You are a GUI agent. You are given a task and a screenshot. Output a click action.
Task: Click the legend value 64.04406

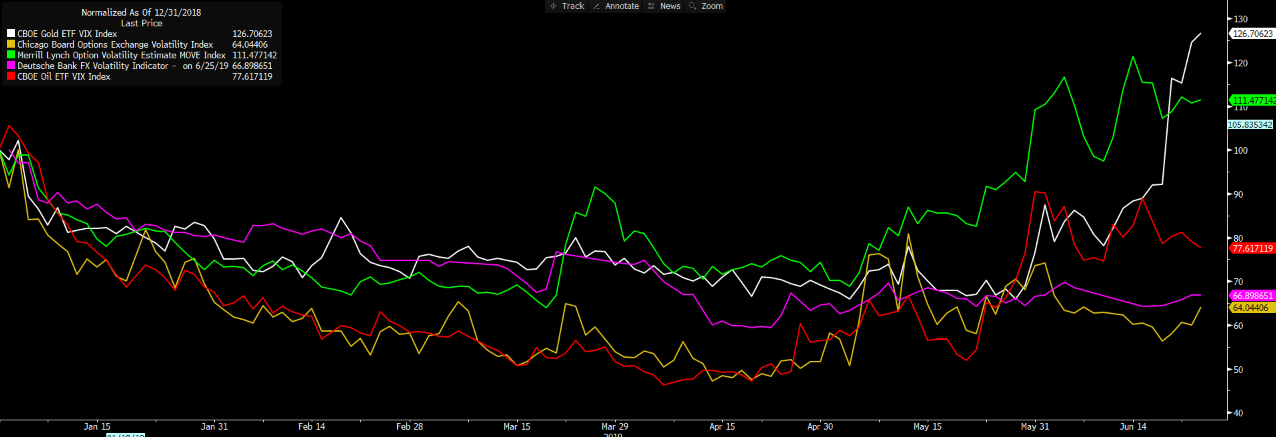pos(252,44)
